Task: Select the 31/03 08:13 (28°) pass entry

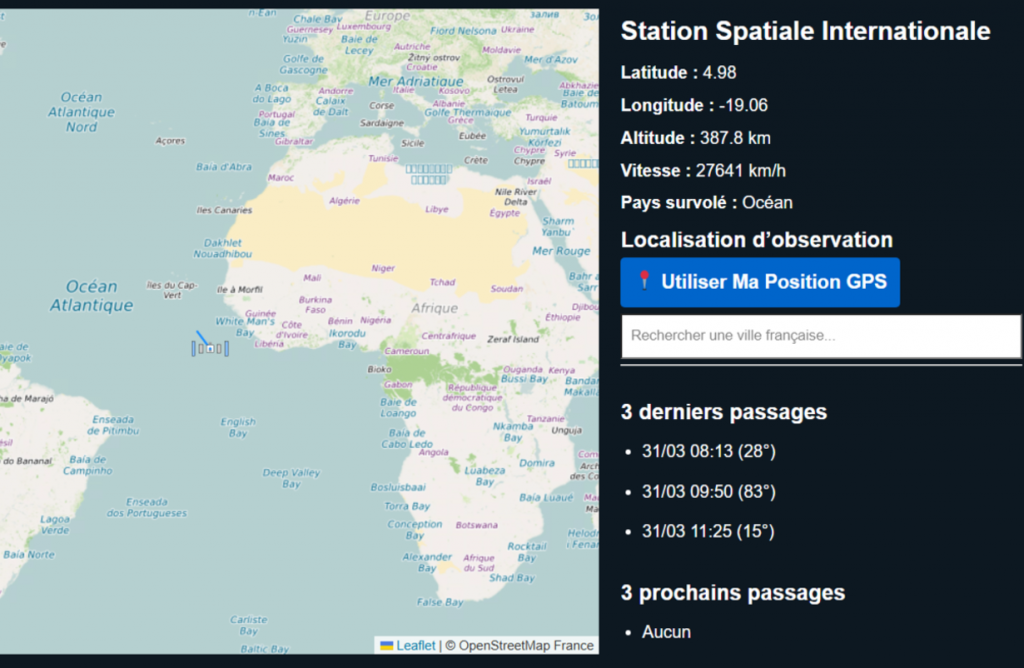Action: (x=708, y=452)
